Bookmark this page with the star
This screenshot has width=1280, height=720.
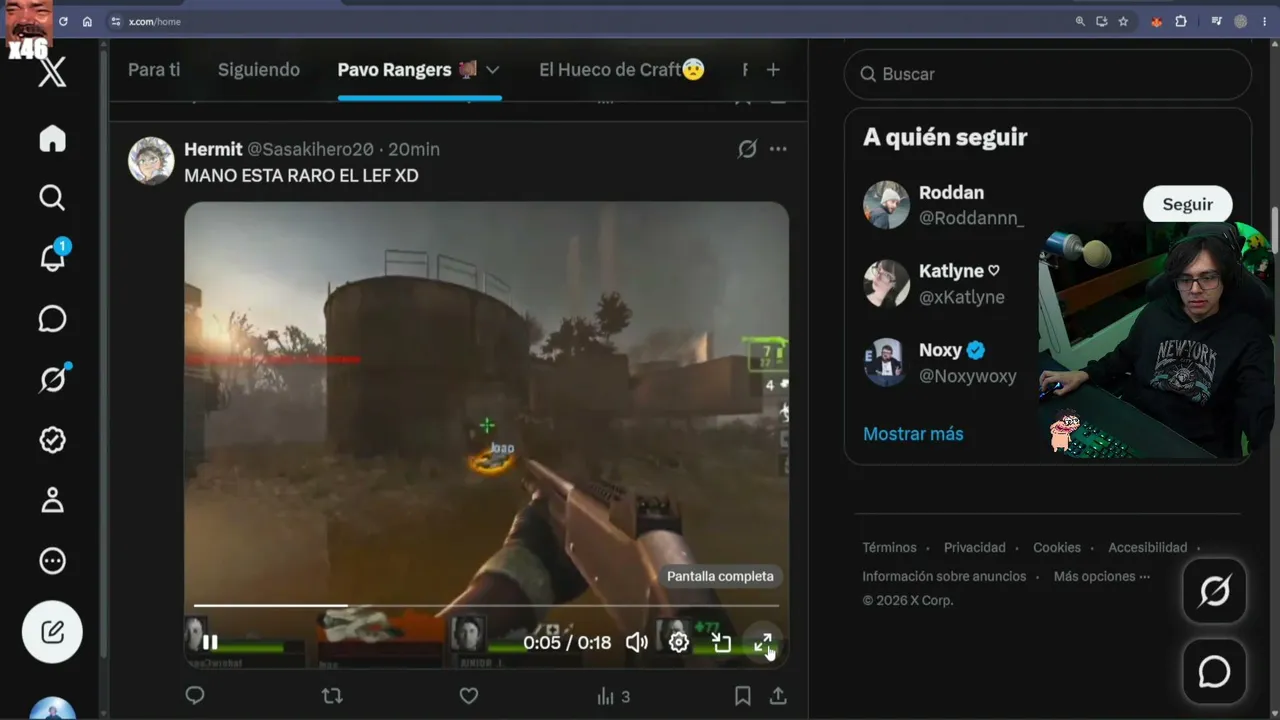1123,21
